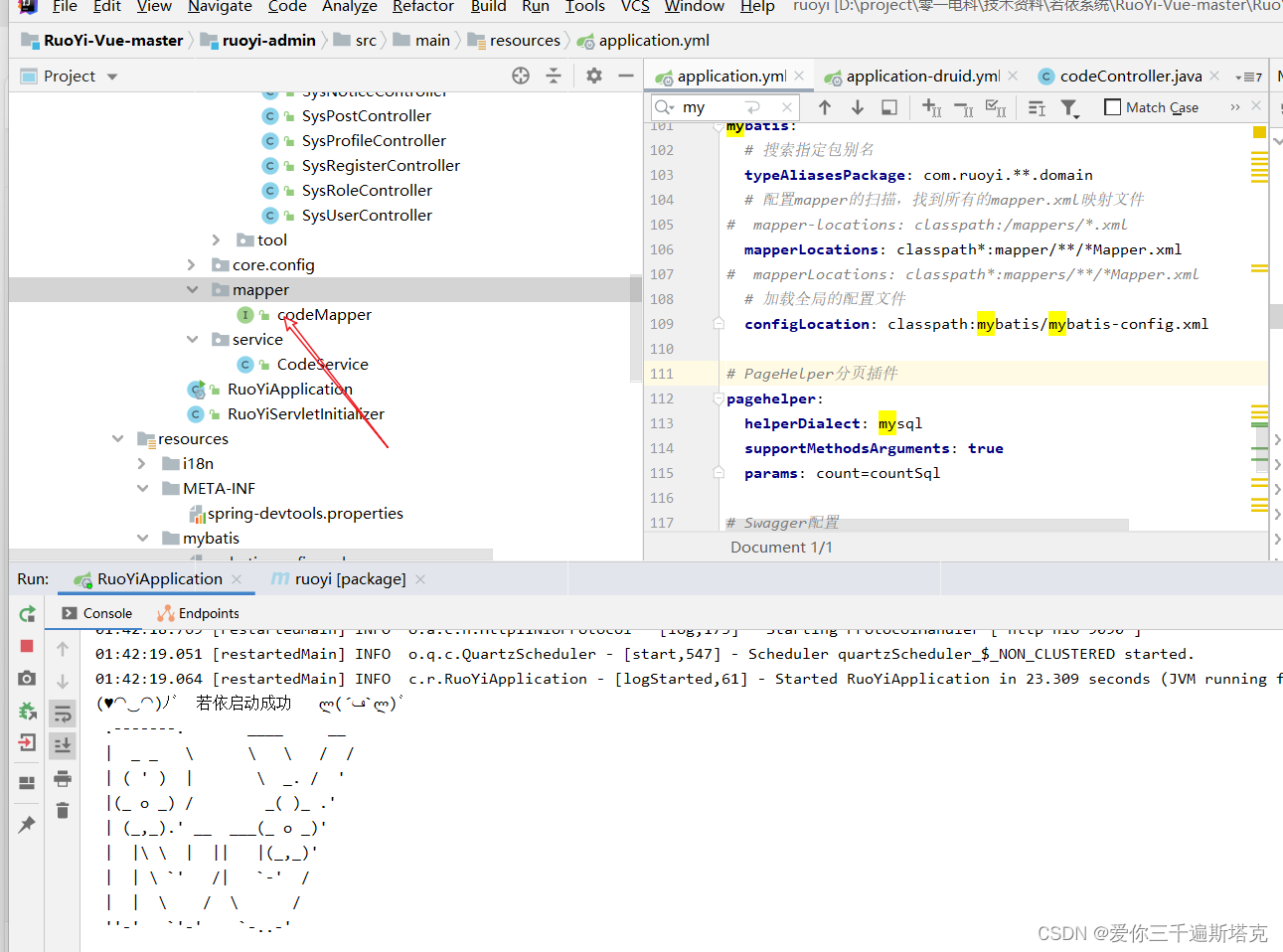
Task: Collapse all nodes in the Project tree
Action: [553, 77]
